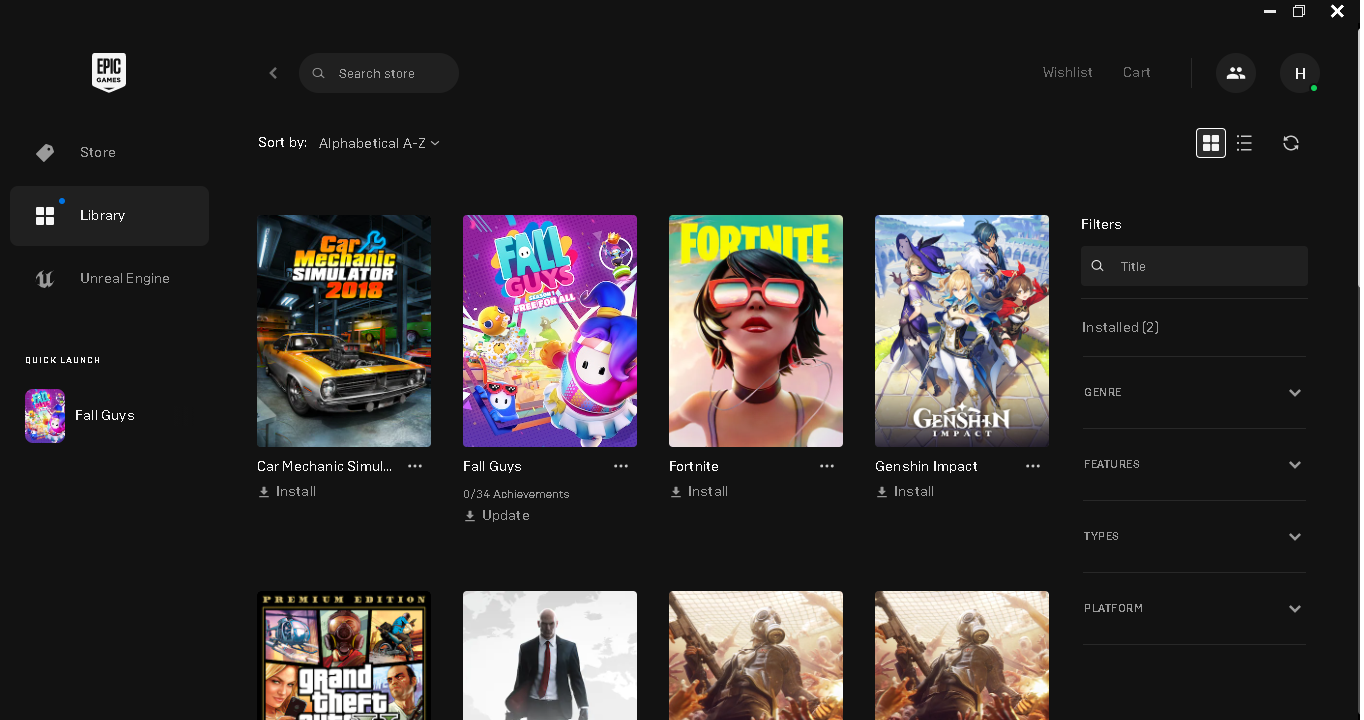1364x720 pixels.
Task: Expand the Platform filter section
Action: click(1195, 608)
